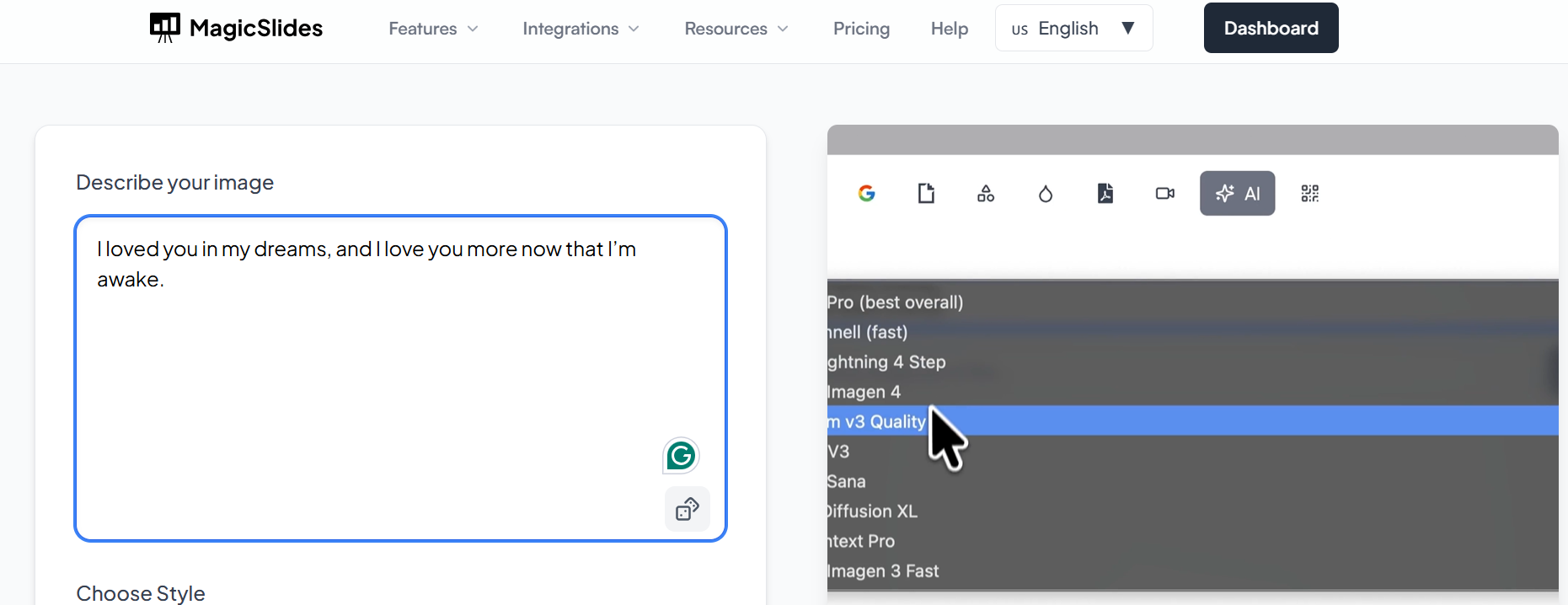Select the AI tab in the toolbar
The height and width of the screenshot is (605, 1568).
pyautogui.click(x=1237, y=194)
